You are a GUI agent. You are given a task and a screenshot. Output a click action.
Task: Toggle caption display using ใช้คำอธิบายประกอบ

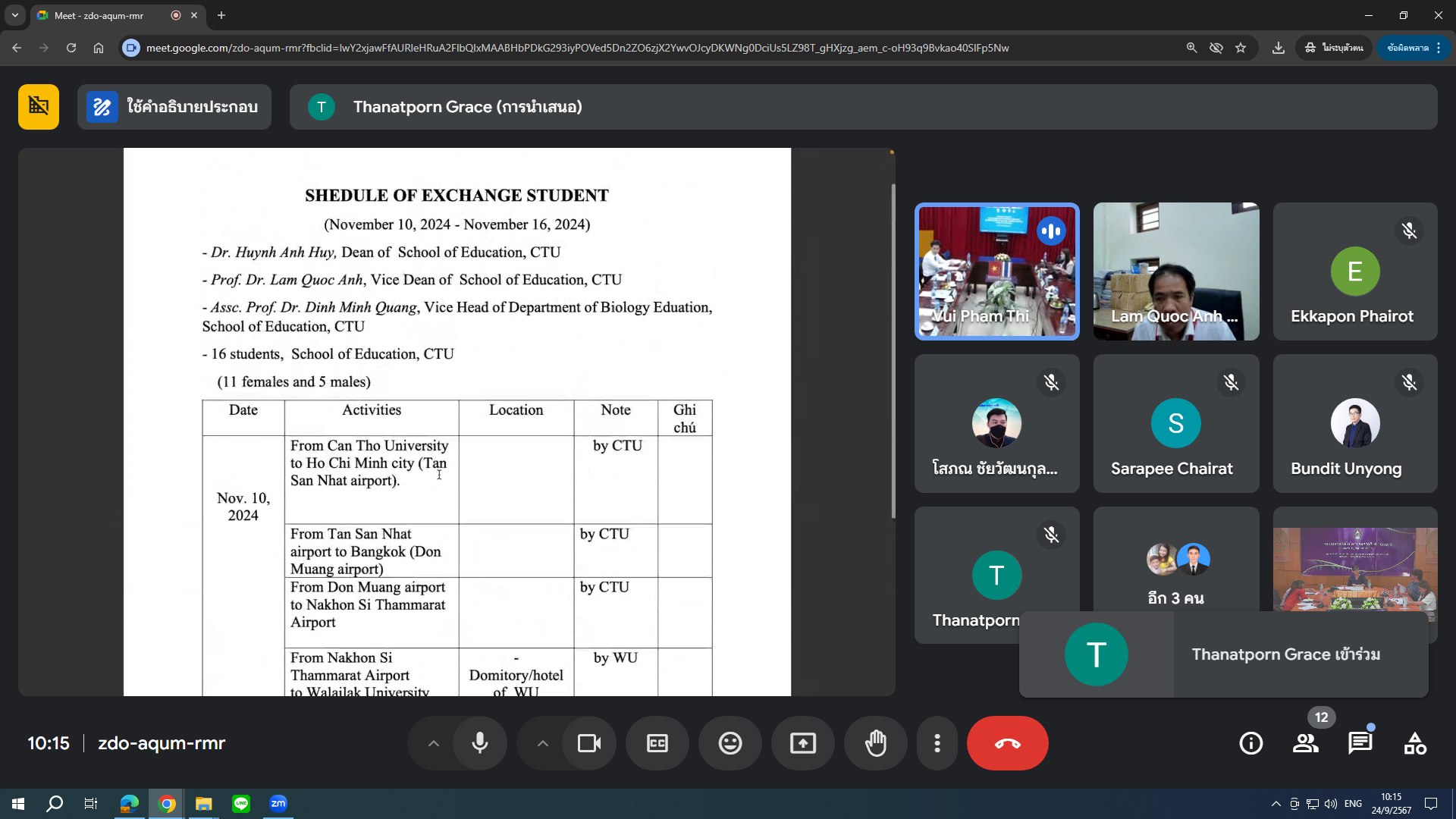tap(175, 107)
